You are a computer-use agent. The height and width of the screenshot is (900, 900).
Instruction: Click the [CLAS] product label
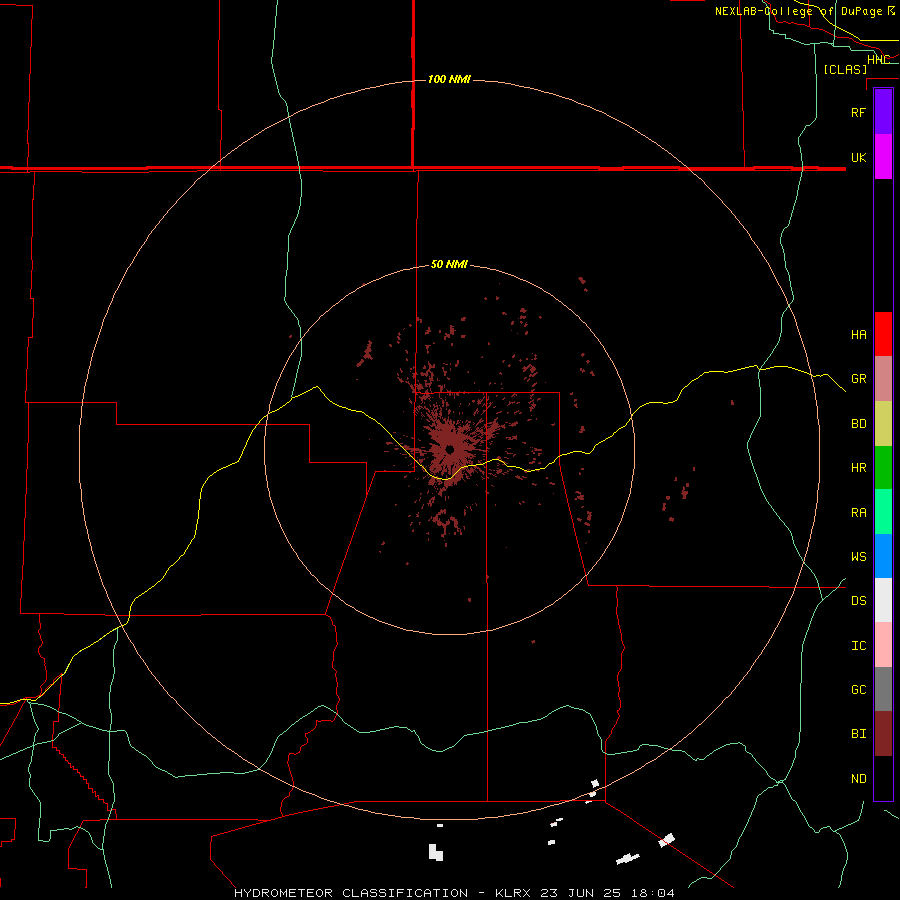[x=845, y=69]
